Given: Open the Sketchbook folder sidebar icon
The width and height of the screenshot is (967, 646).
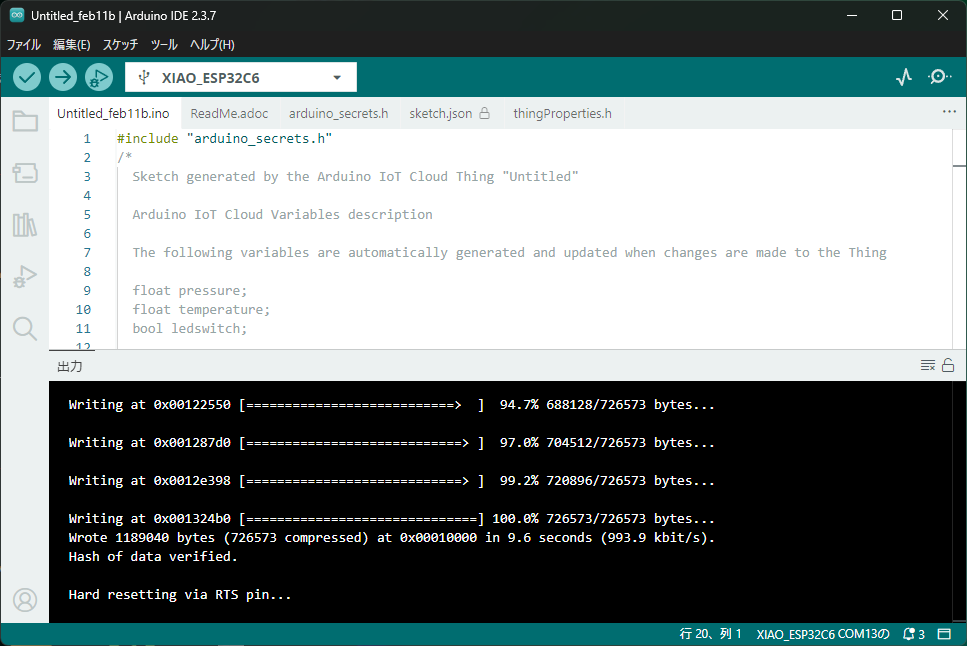Looking at the screenshot, I should click(25, 122).
